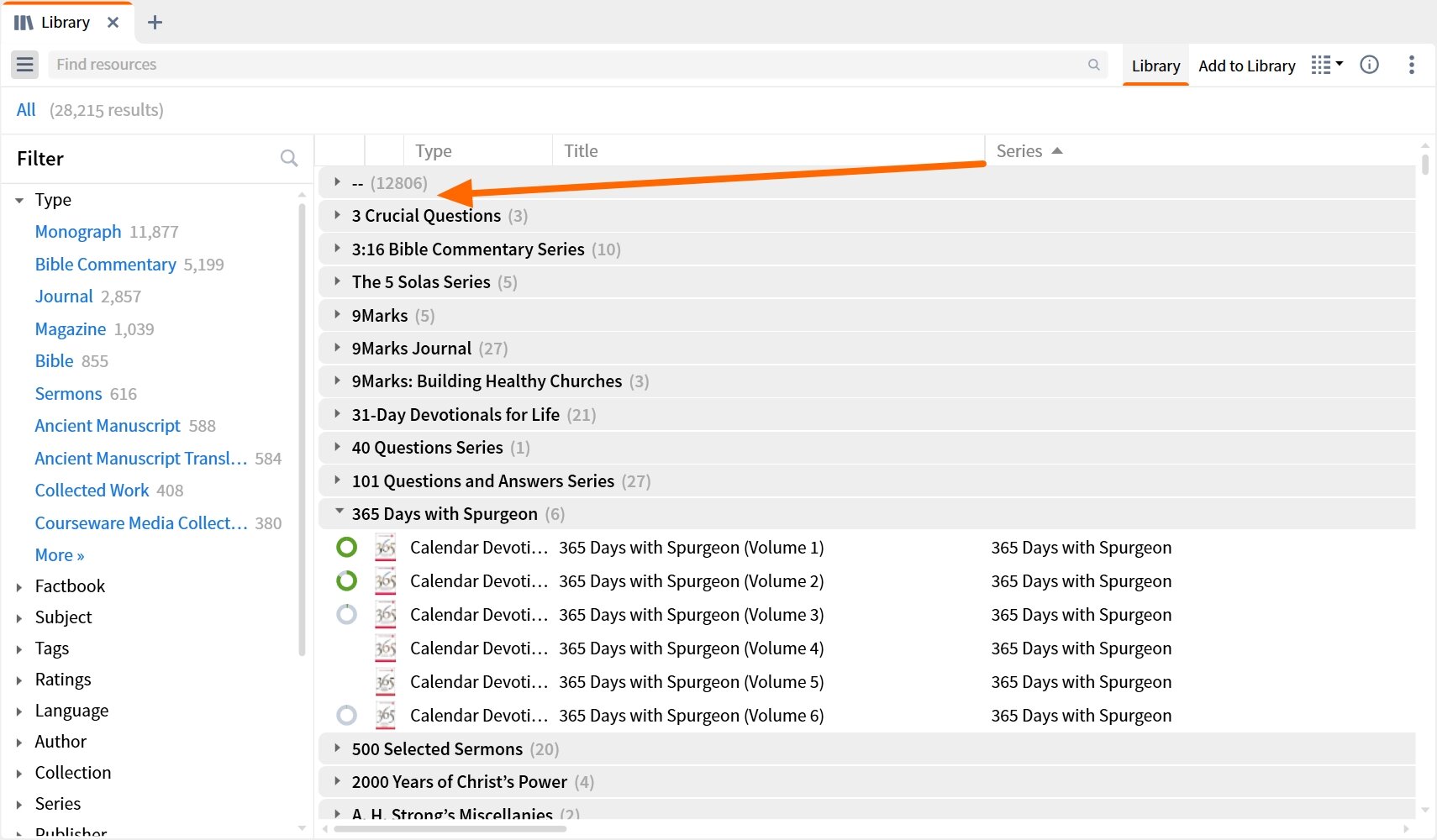The image size is (1437, 840).
Task: Open the hamburger menu beside Find resources
Action: click(25, 65)
